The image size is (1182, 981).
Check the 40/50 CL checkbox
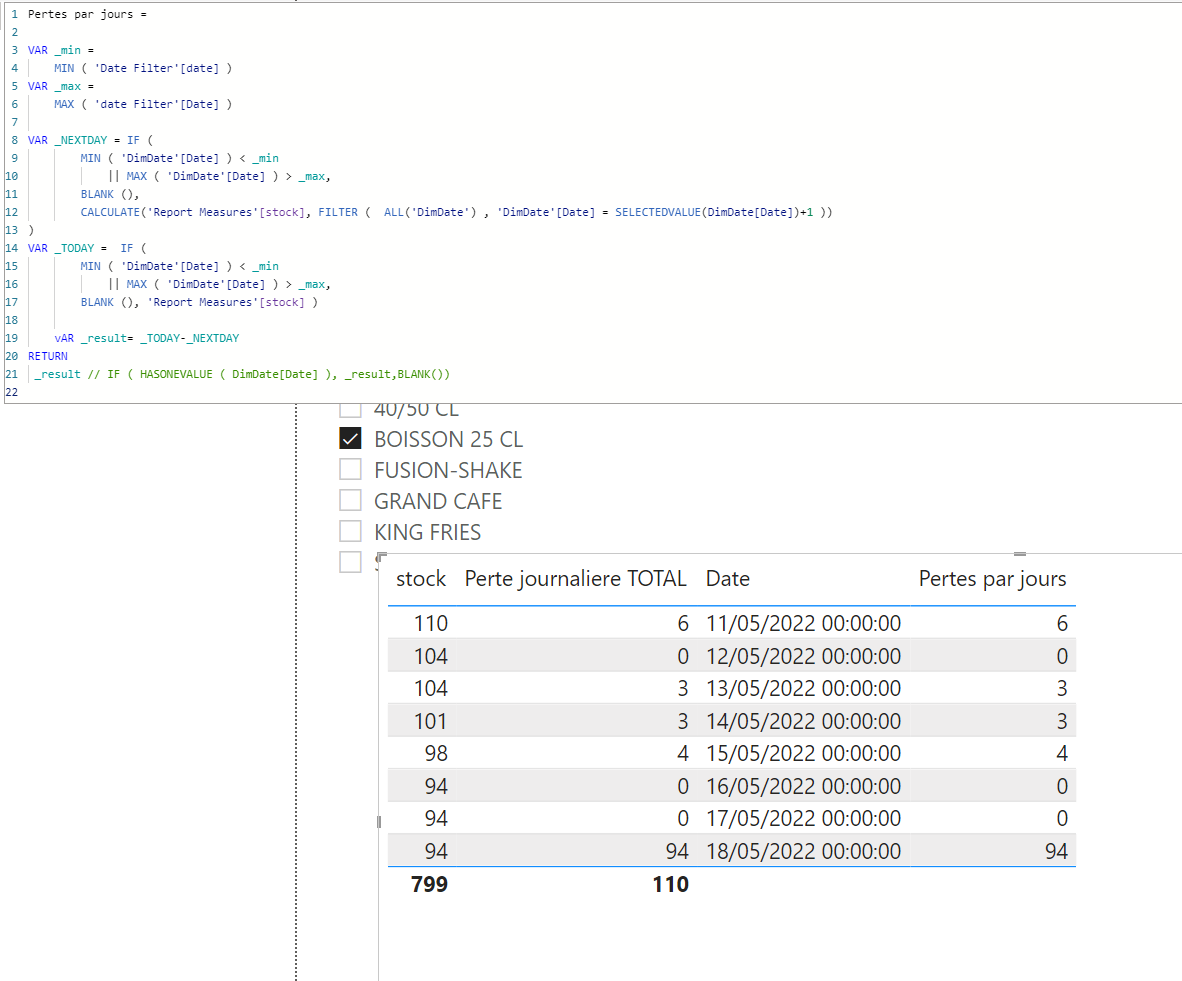pyautogui.click(x=350, y=409)
